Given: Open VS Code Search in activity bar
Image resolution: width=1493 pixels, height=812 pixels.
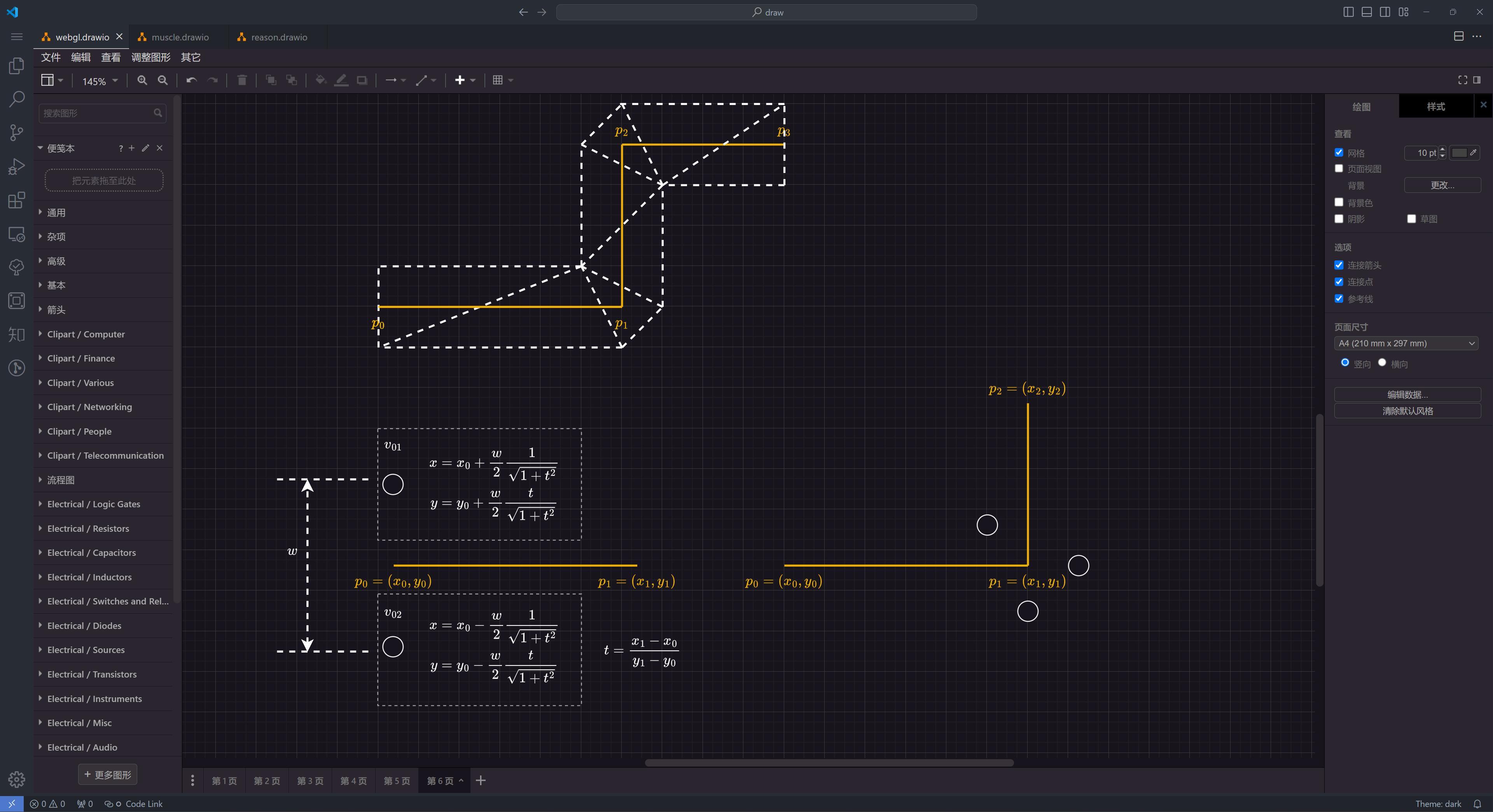Looking at the screenshot, I should point(16,99).
